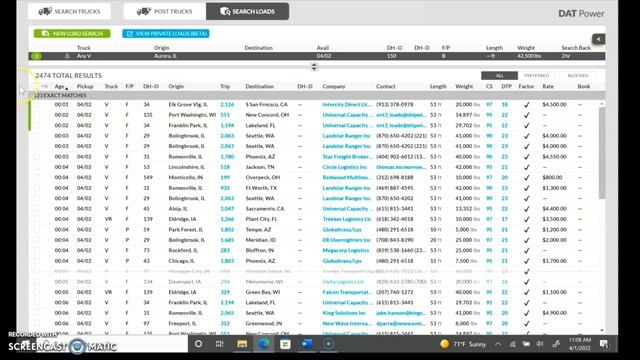
Task: Open ER Overnighters Inc company link
Action: [x=347, y=240]
